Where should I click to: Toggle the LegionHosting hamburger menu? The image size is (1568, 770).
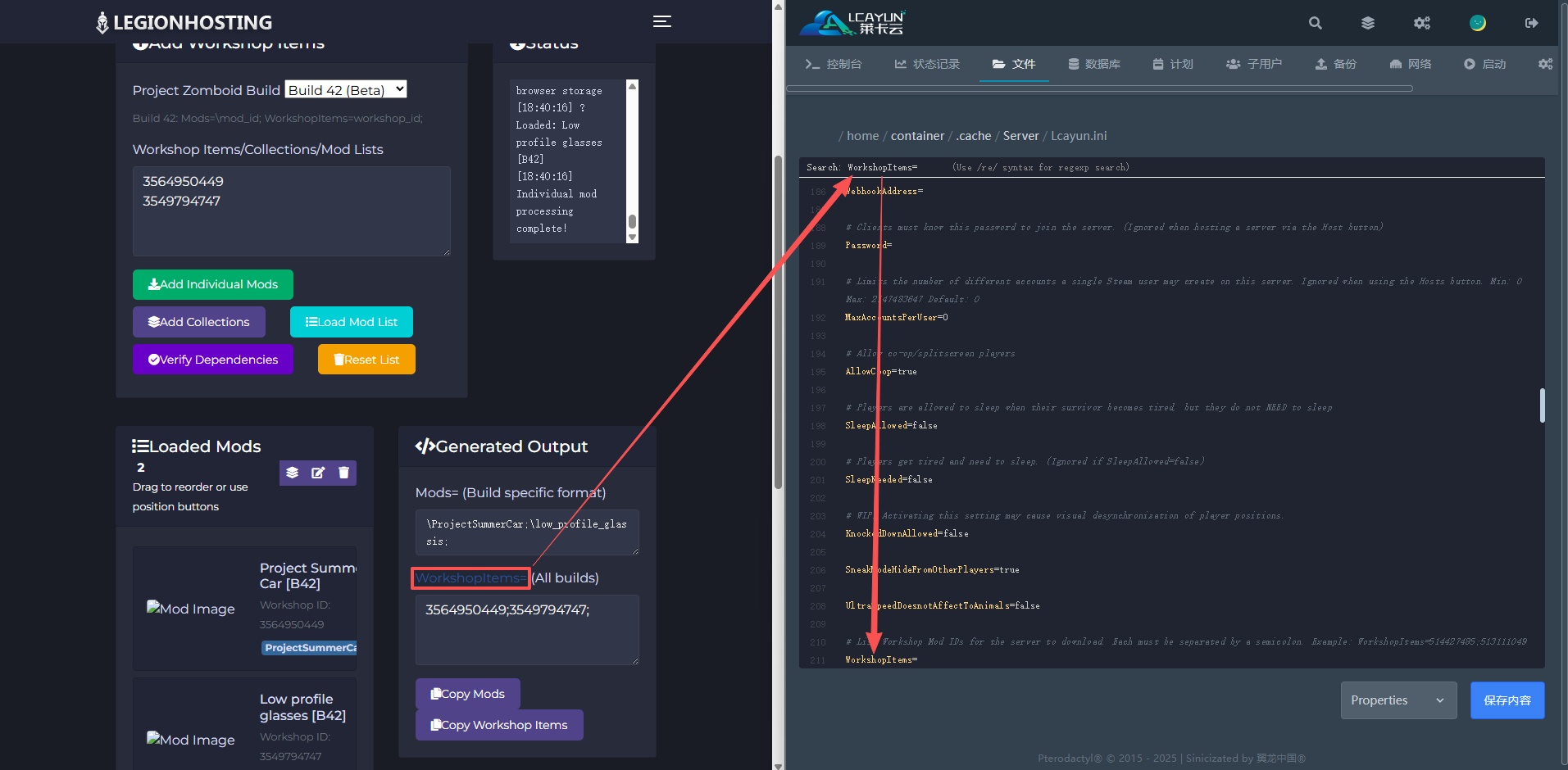coord(662,22)
